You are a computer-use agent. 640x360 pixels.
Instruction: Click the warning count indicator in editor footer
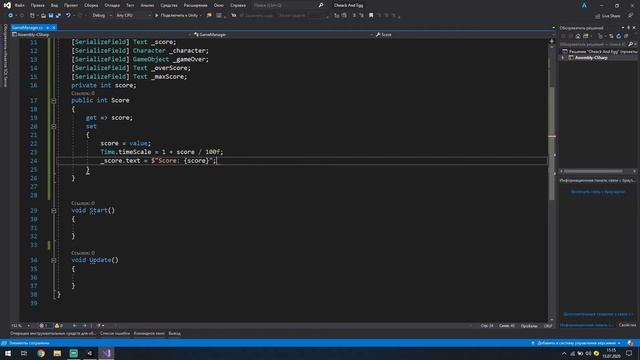(x=59, y=326)
